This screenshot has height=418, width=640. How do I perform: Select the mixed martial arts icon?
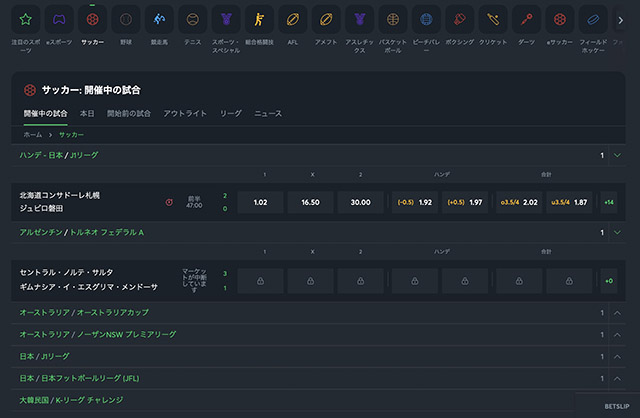tap(259, 19)
